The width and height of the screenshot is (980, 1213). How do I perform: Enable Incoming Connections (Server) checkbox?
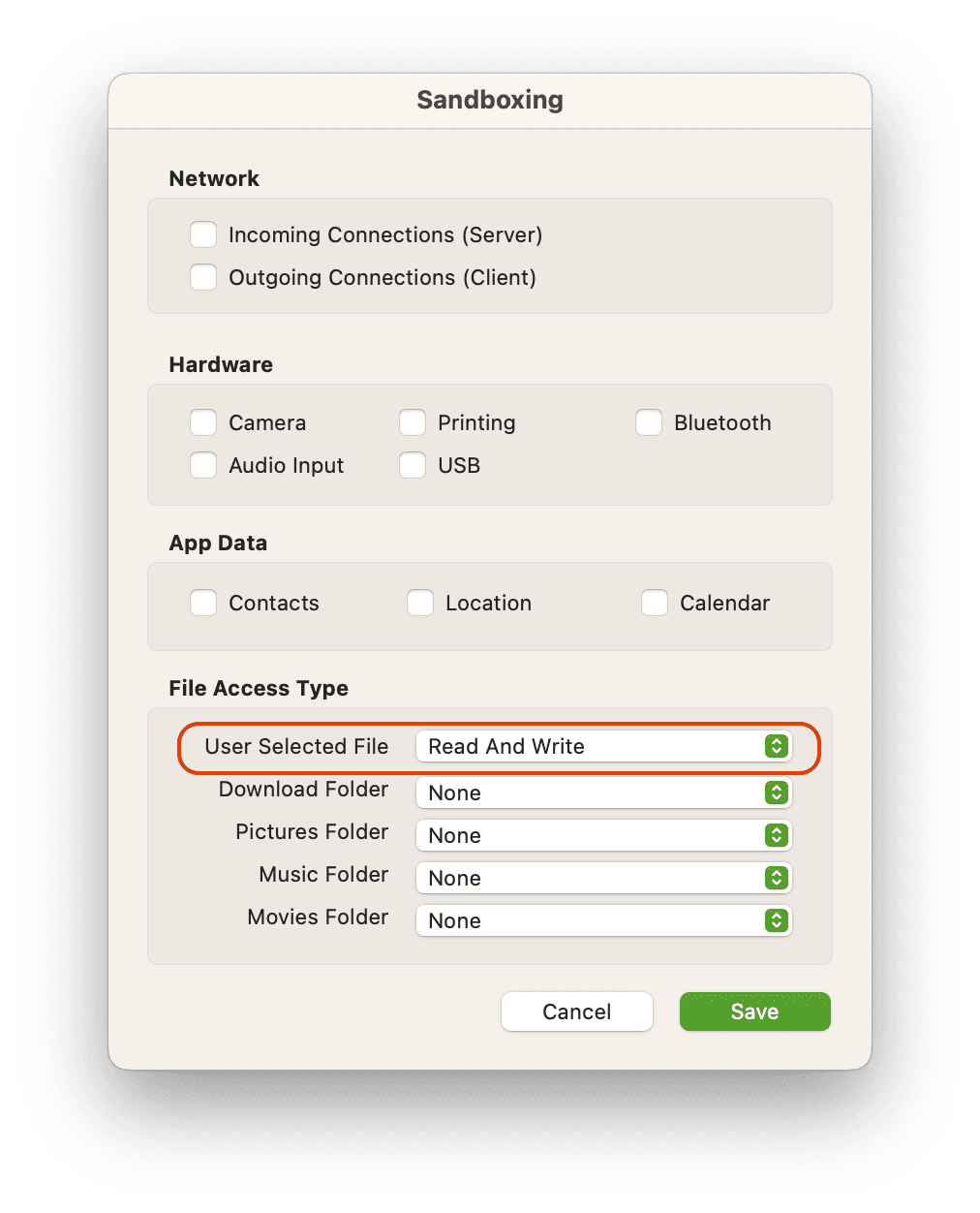tap(203, 234)
